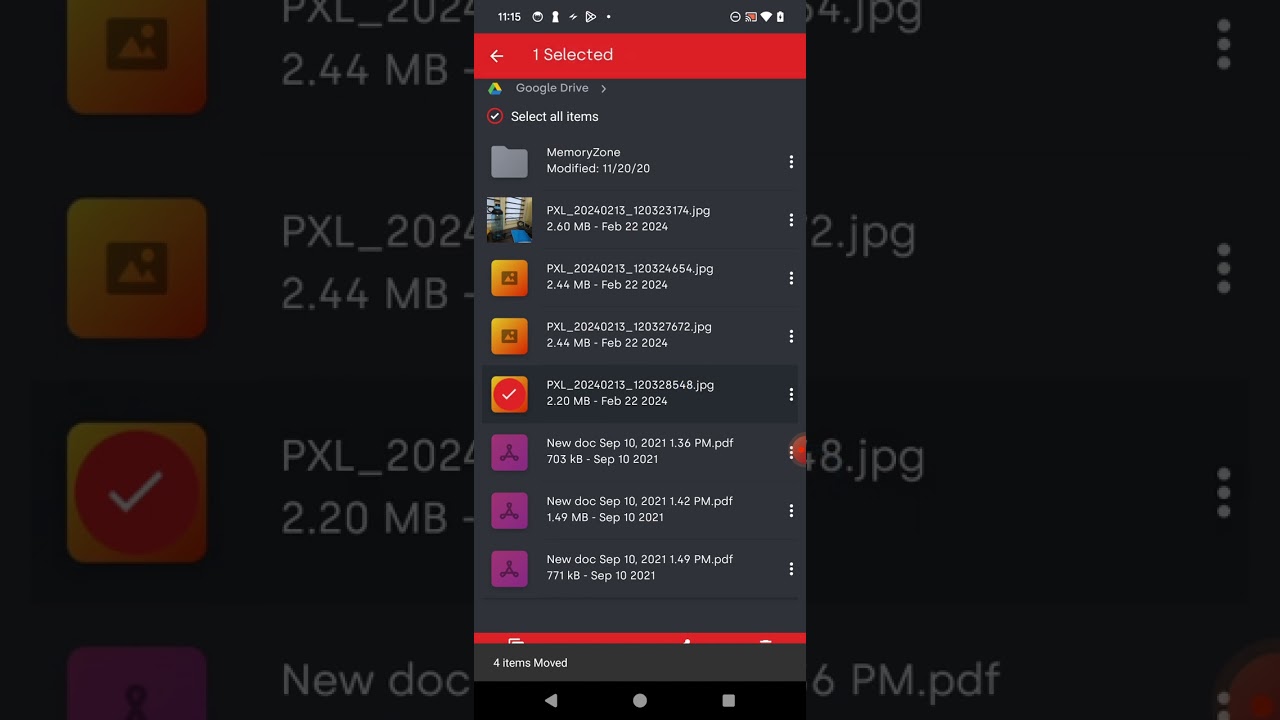Select the image icon of PXL_20240213_120327672.jpg
The image size is (1280, 720).
point(509,336)
